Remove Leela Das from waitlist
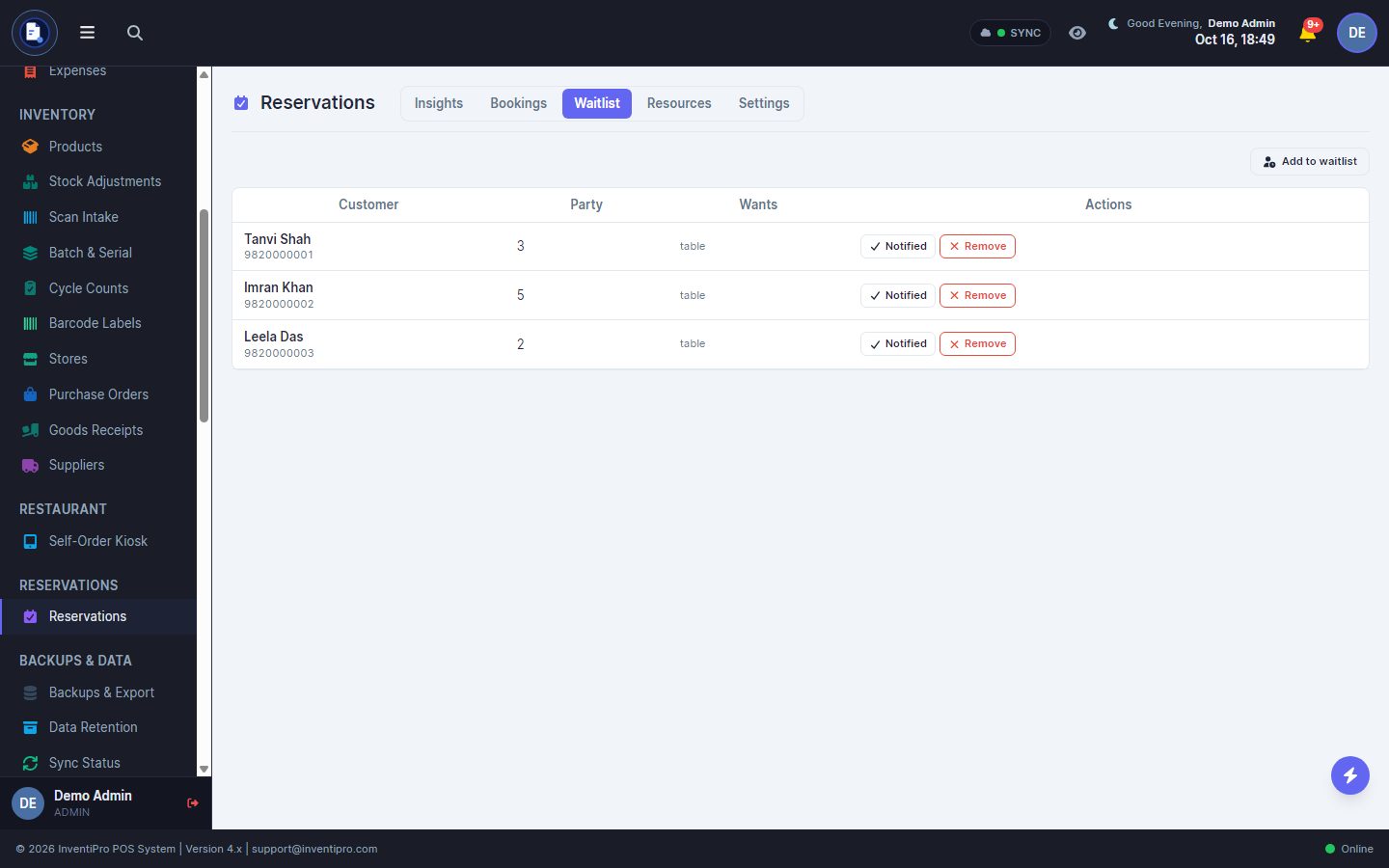The image size is (1389, 868). pos(977,343)
